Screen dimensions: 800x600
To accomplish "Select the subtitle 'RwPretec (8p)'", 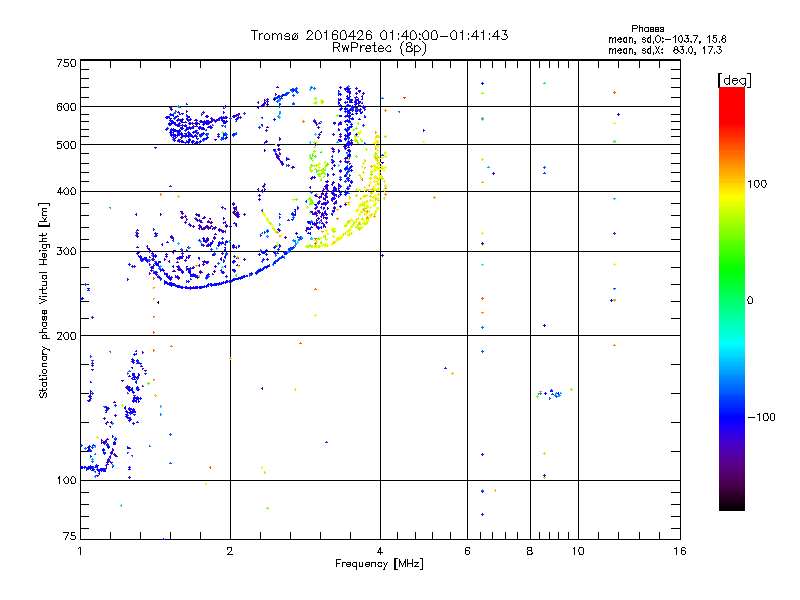I will click(x=379, y=48).
